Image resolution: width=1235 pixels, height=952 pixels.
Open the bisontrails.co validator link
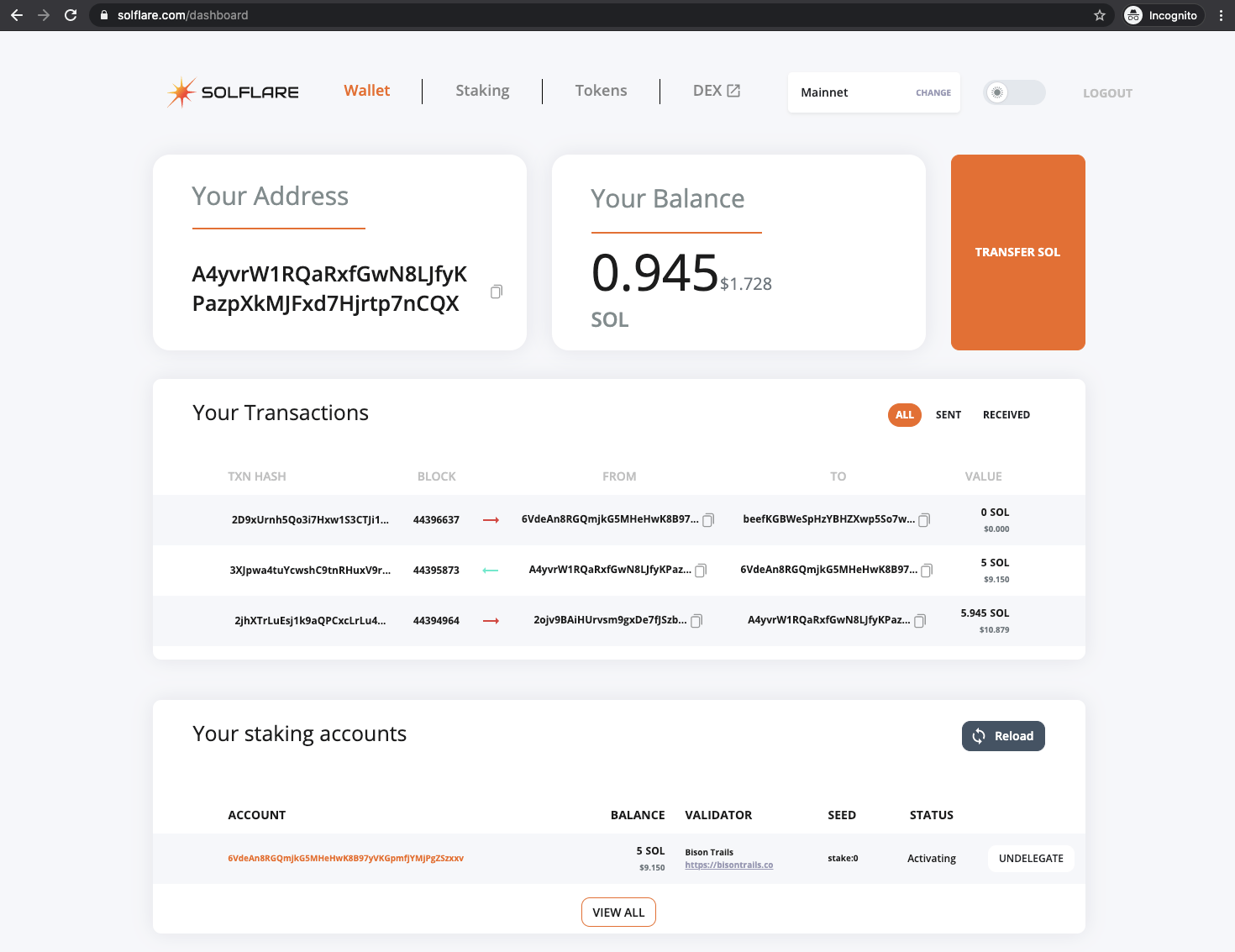click(x=728, y=865)
